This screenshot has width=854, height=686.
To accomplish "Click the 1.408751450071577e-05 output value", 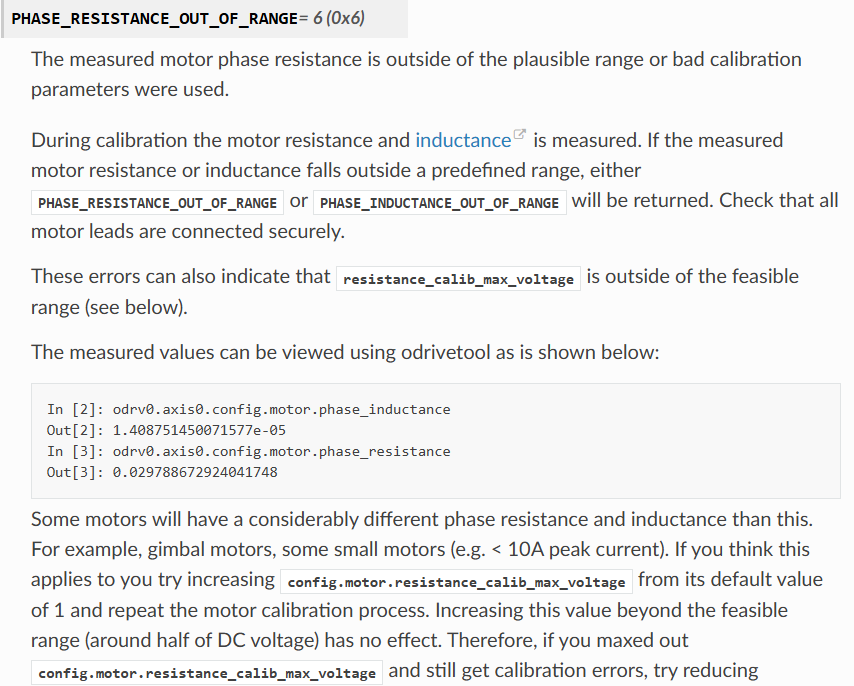I will pos(199,430).
